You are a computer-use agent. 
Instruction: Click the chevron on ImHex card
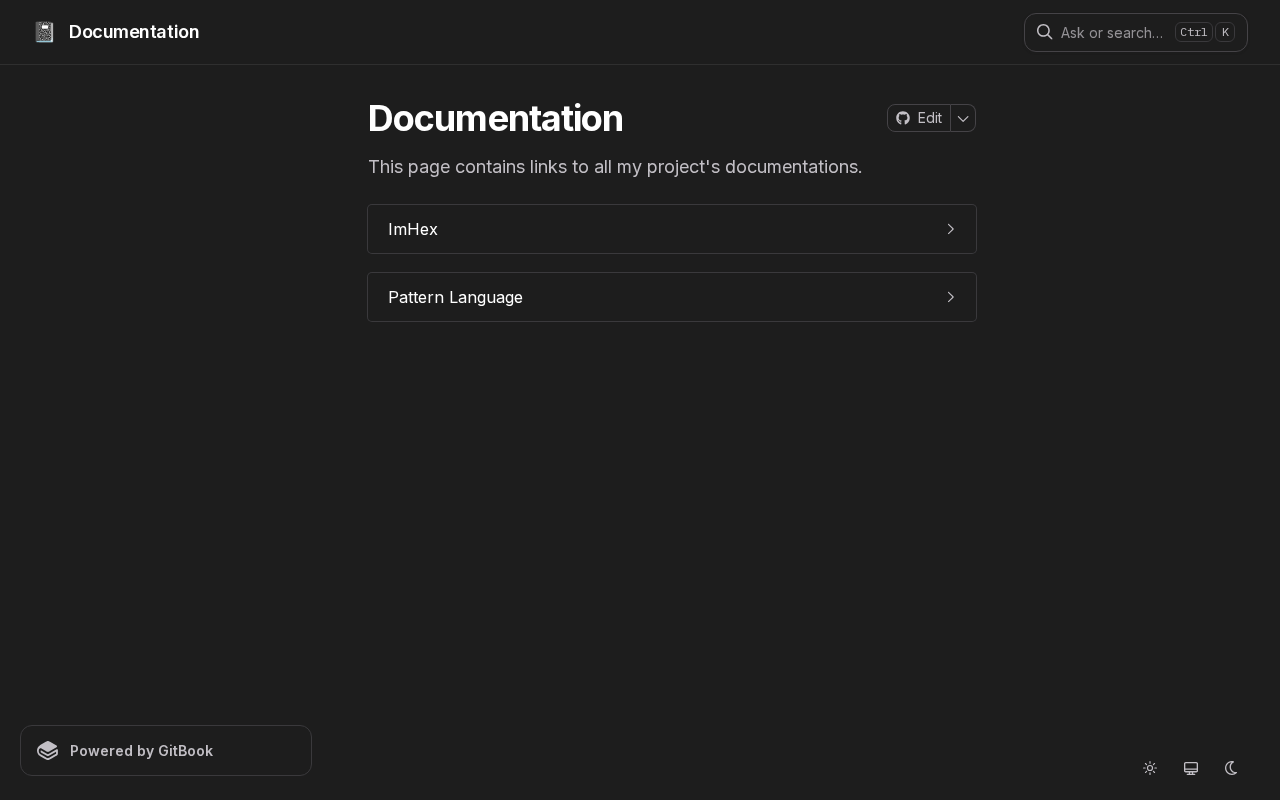951,229
